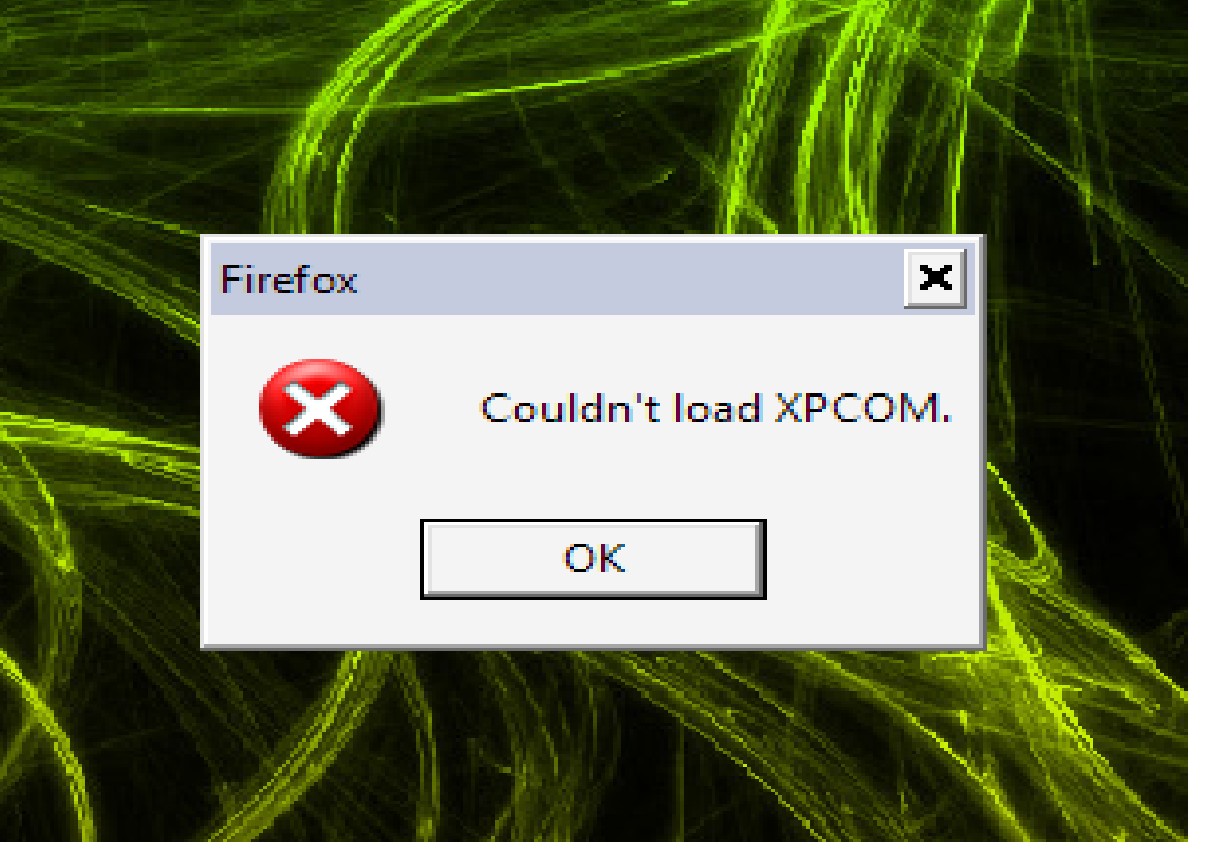1216x861 pixels.
Task: Click the space between error icon and message
Action: tap(430, 408)
